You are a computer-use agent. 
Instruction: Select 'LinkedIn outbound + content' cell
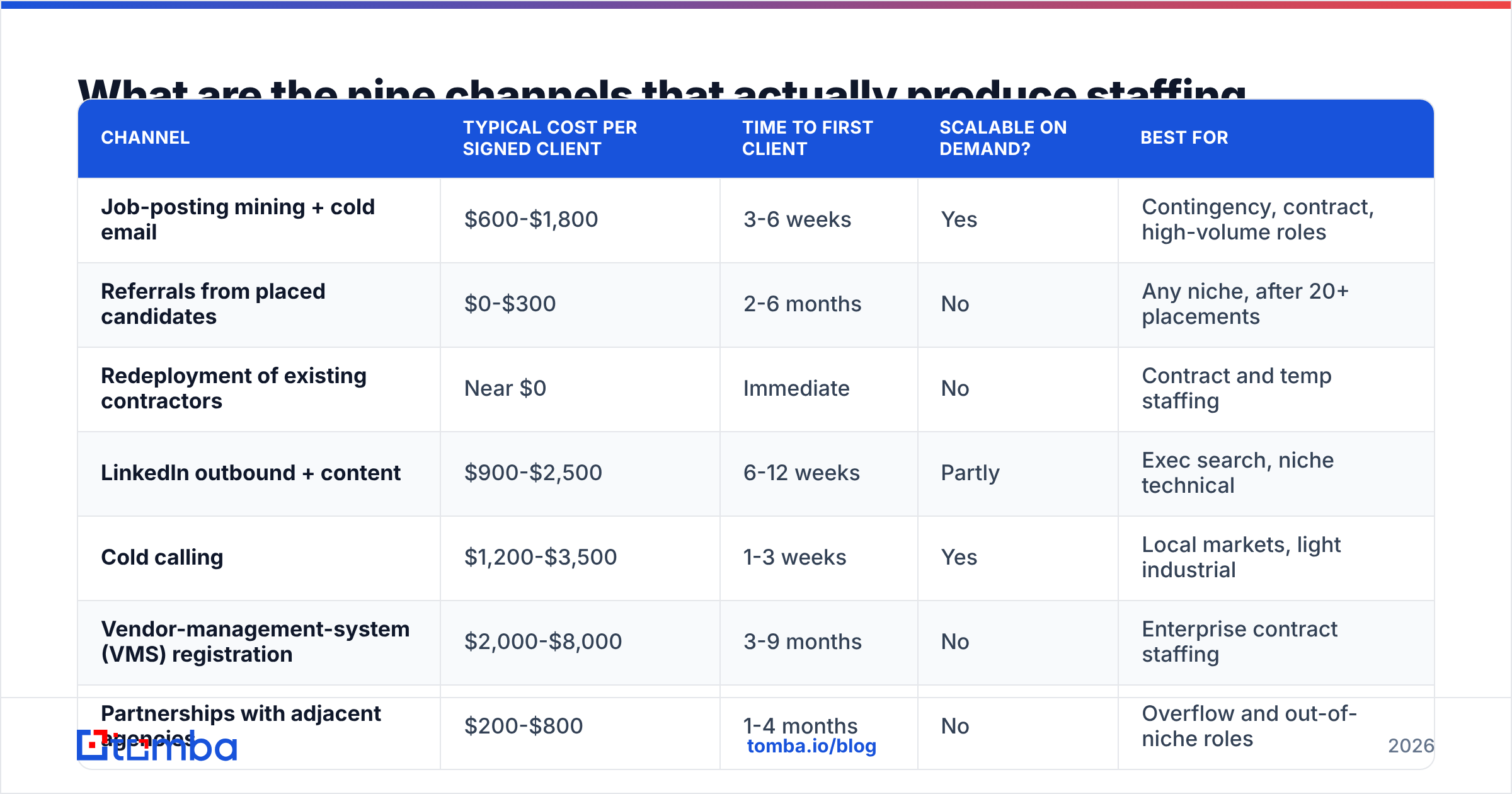tap(259, 473)
